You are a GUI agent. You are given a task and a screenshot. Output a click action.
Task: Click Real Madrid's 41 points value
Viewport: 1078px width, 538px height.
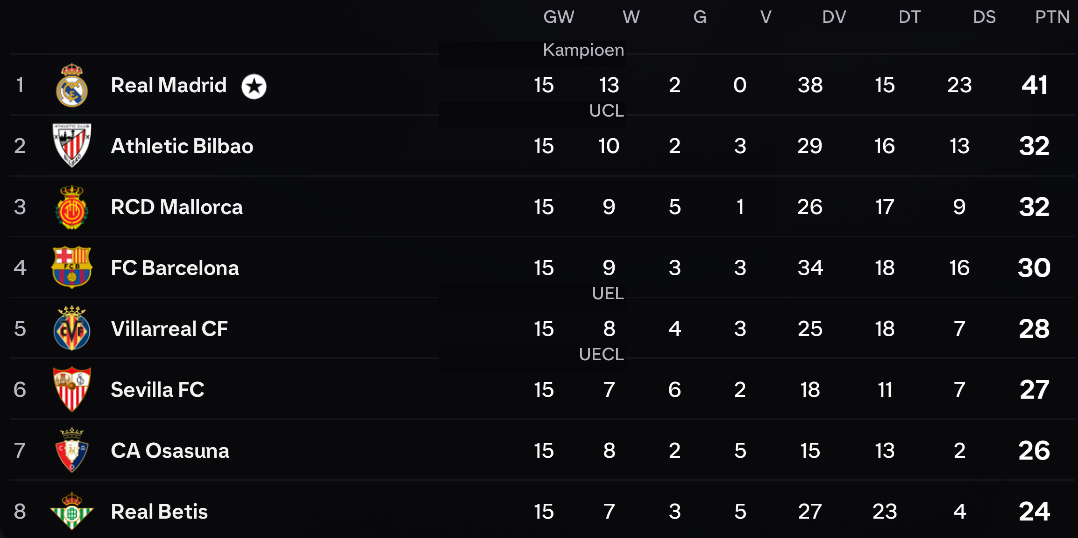(x=1034, y=86)
